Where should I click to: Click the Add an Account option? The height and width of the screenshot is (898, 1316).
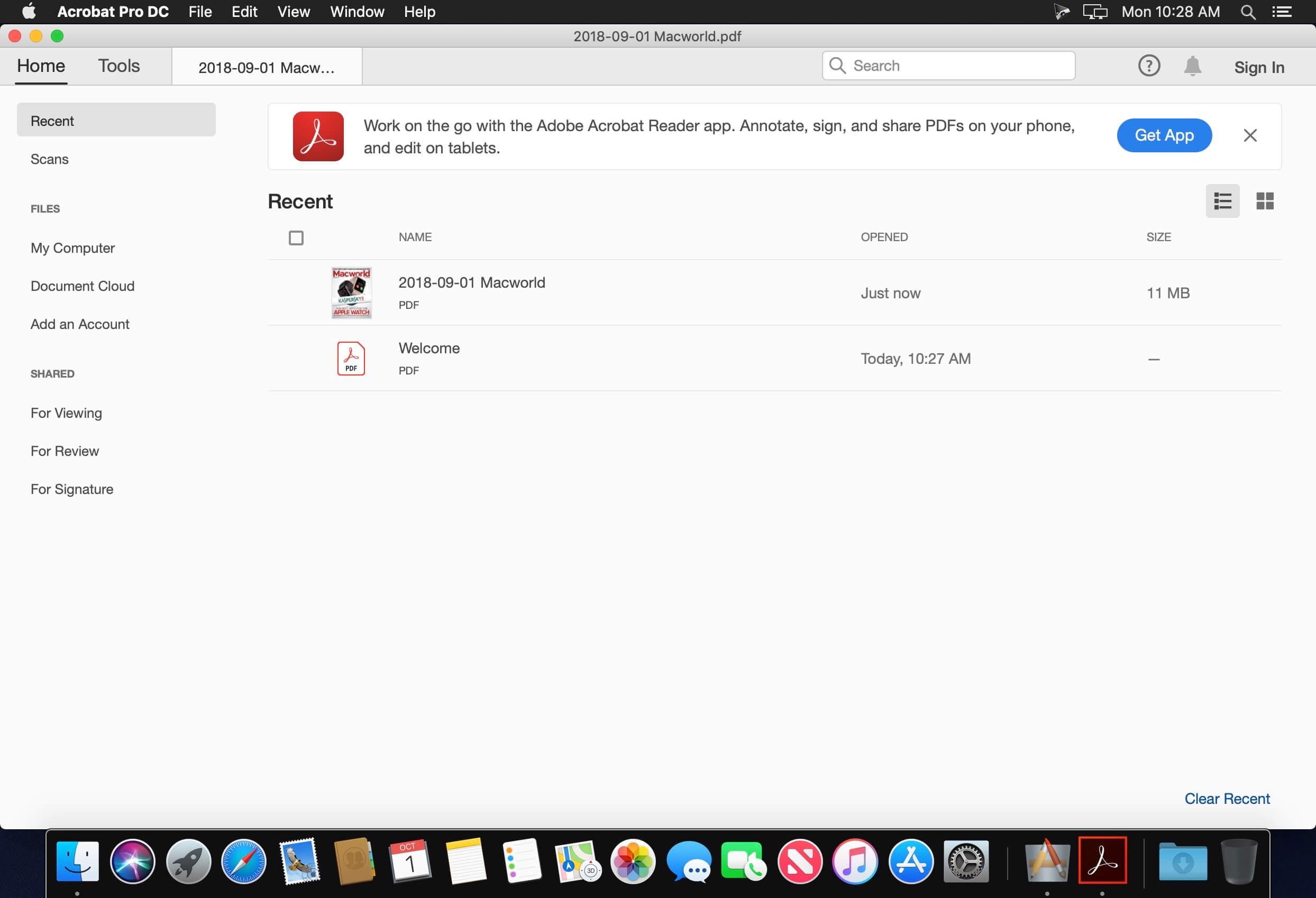80,324
